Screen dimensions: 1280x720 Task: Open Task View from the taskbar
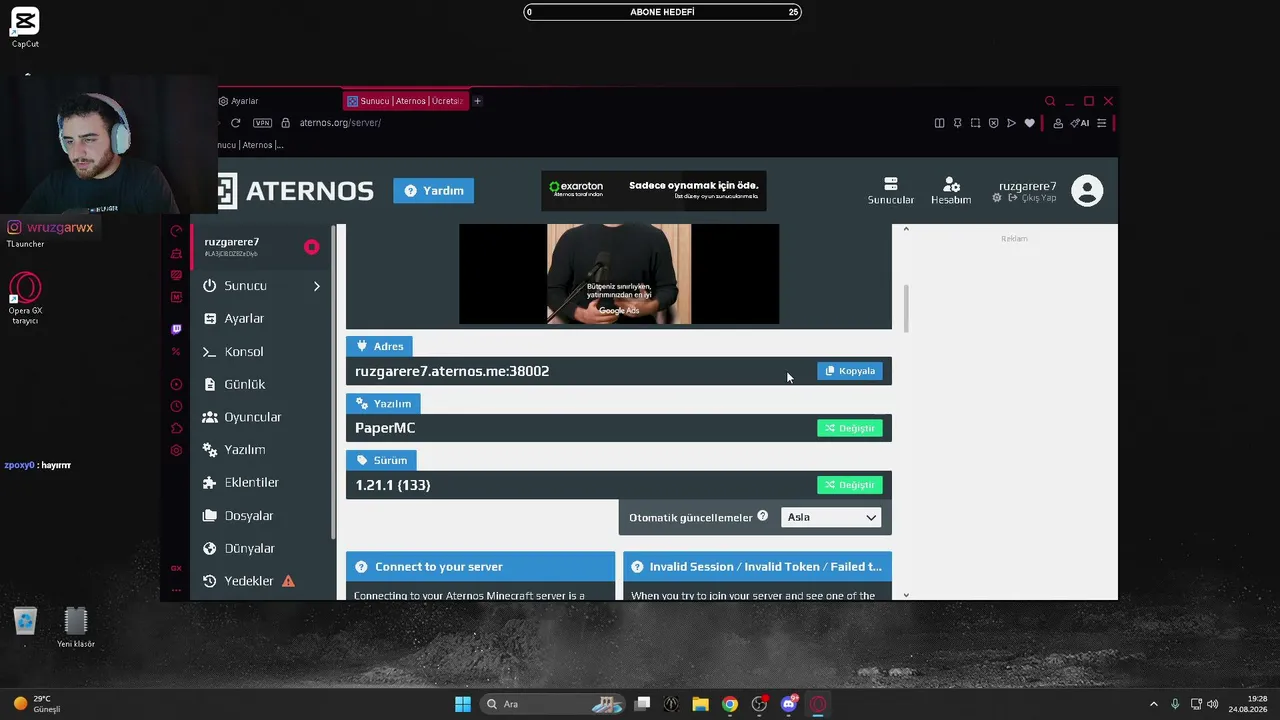[643, 704]
